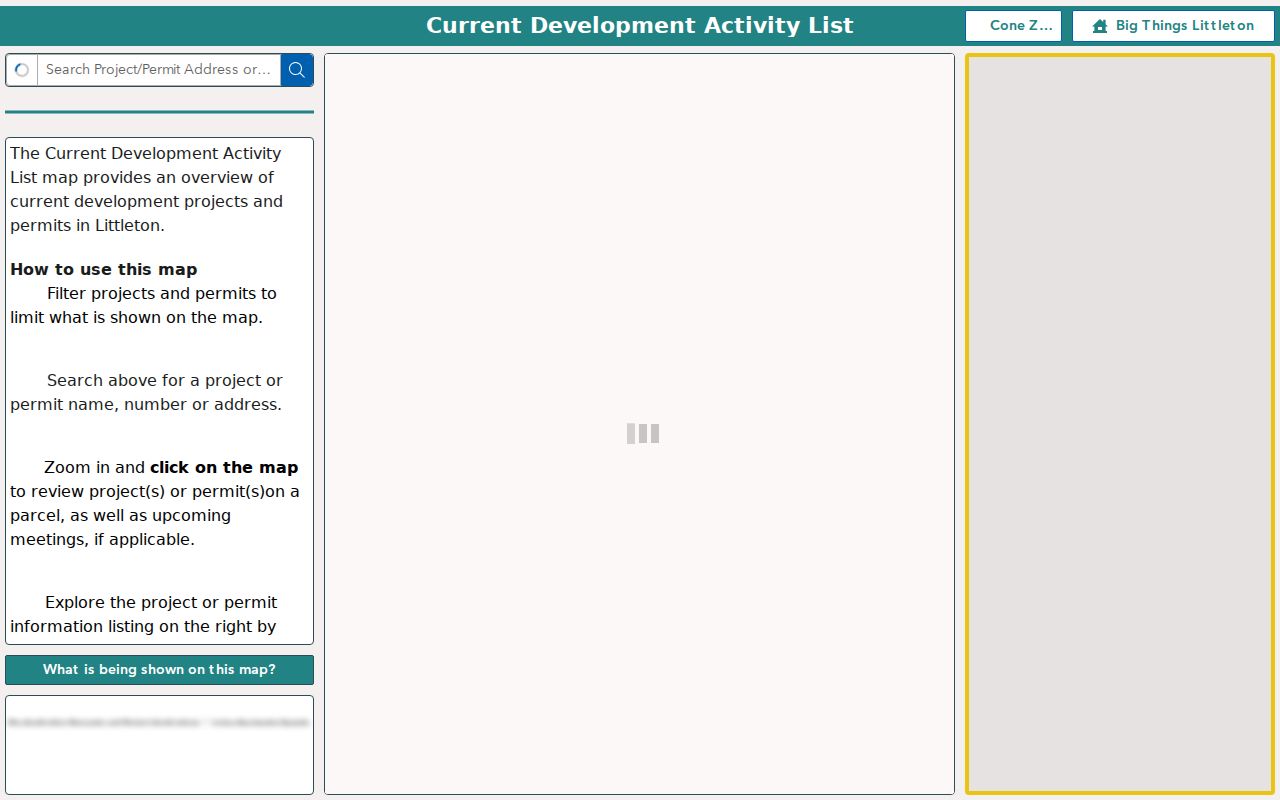Click the "Current Development Activity List" title
Image resolution: width=1280 pixels, height=800 pixels.
(x=640, y=26)
